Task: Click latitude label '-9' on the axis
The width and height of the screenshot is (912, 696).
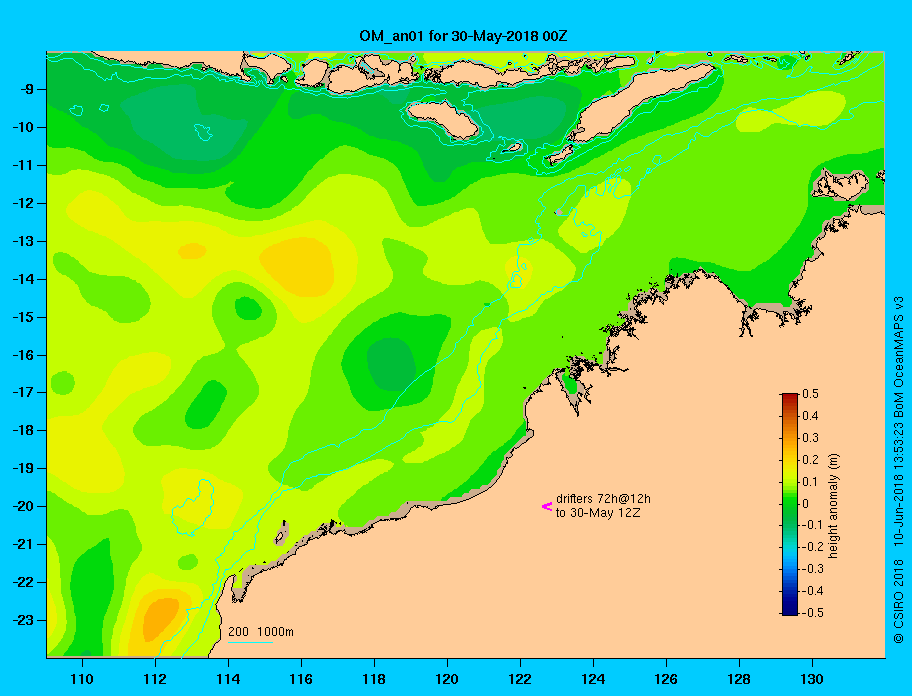Action: pos(26,90)
